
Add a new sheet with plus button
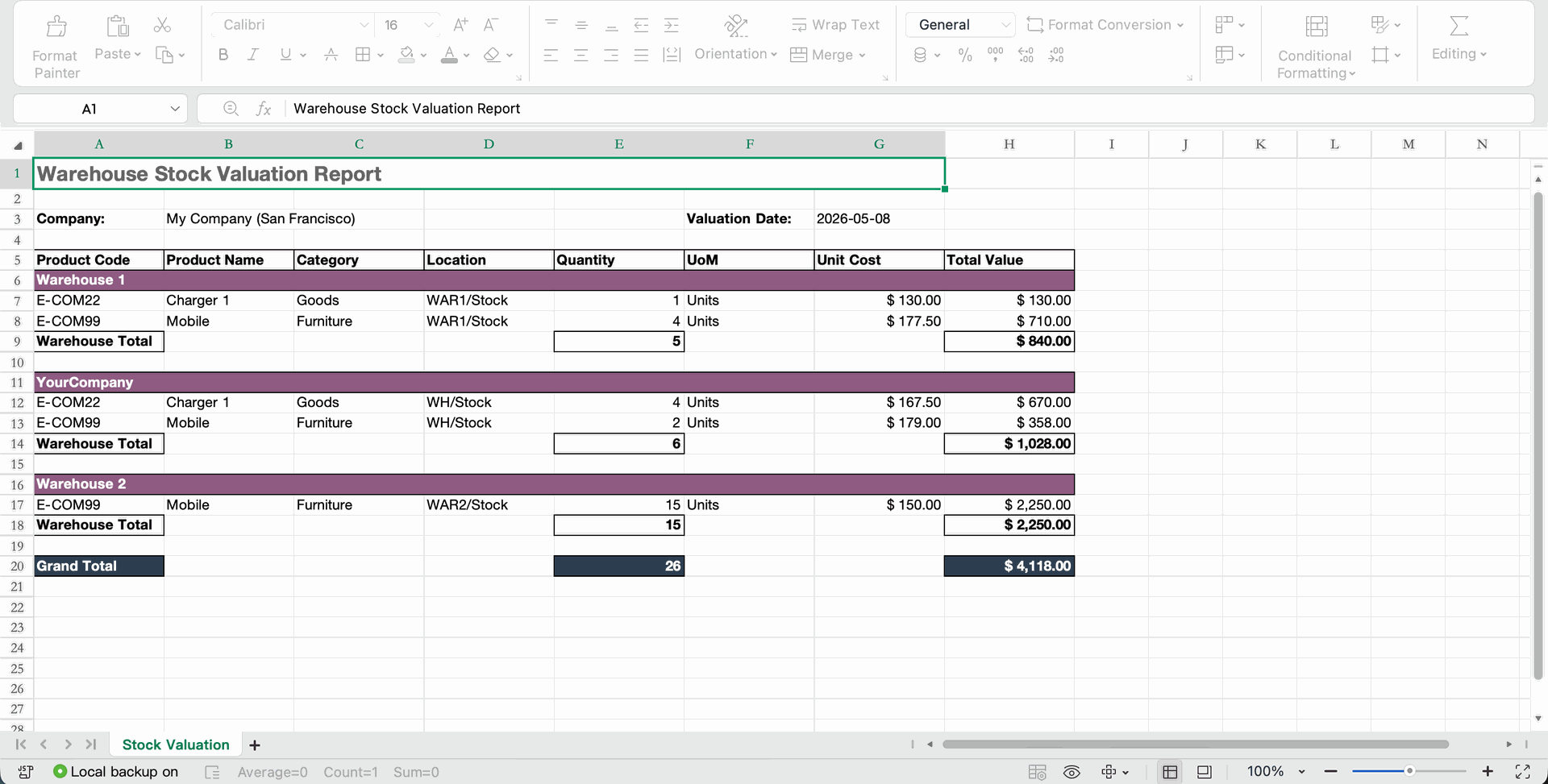(x=255, y=745)
